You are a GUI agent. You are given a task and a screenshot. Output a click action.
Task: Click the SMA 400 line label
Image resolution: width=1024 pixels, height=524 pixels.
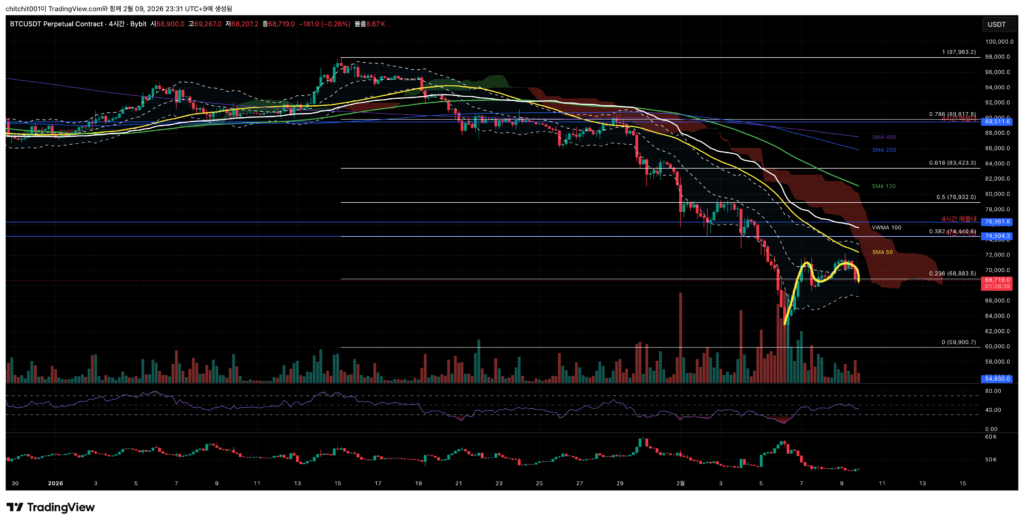[883, 136]
